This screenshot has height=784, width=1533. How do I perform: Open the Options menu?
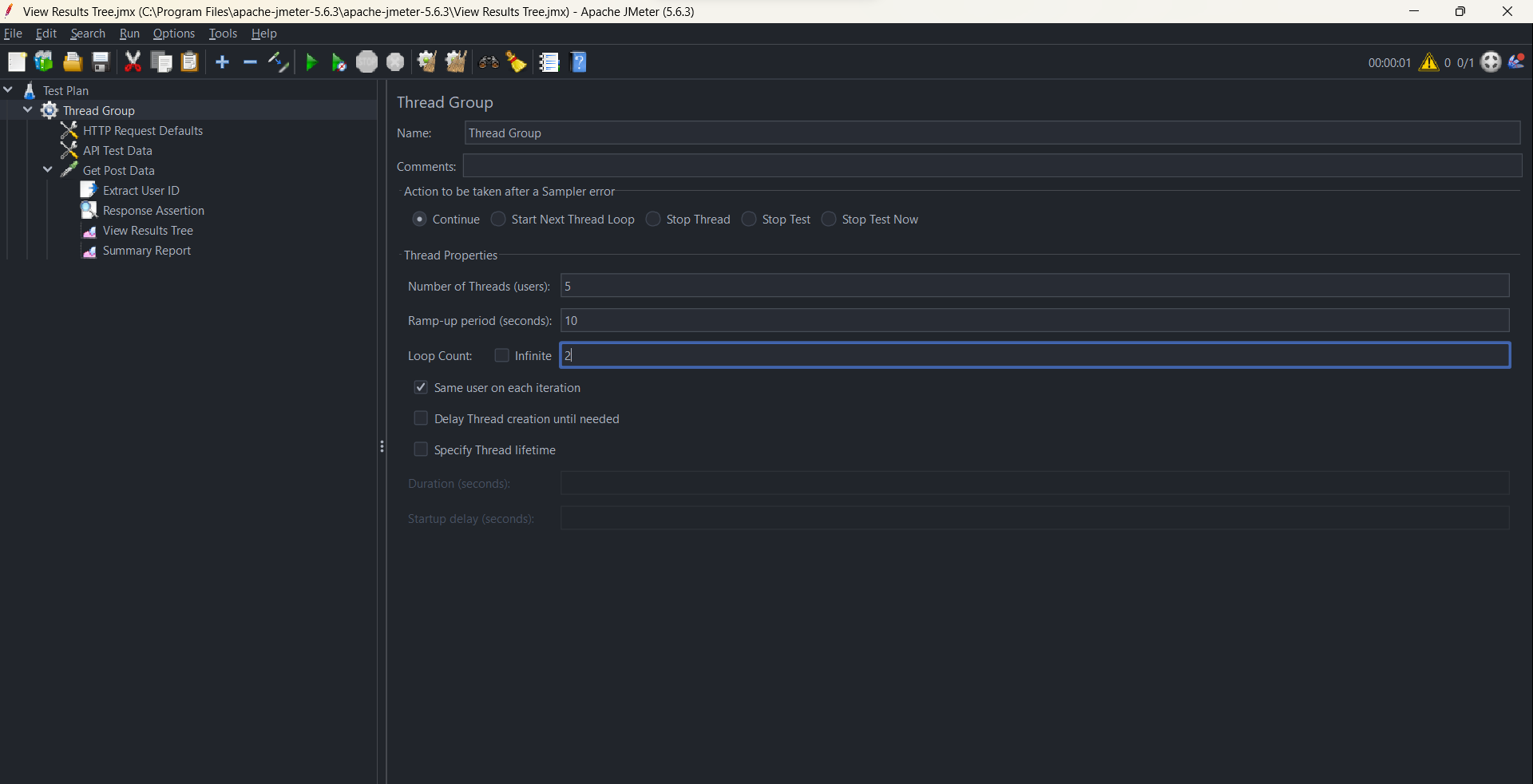point(173,33)
